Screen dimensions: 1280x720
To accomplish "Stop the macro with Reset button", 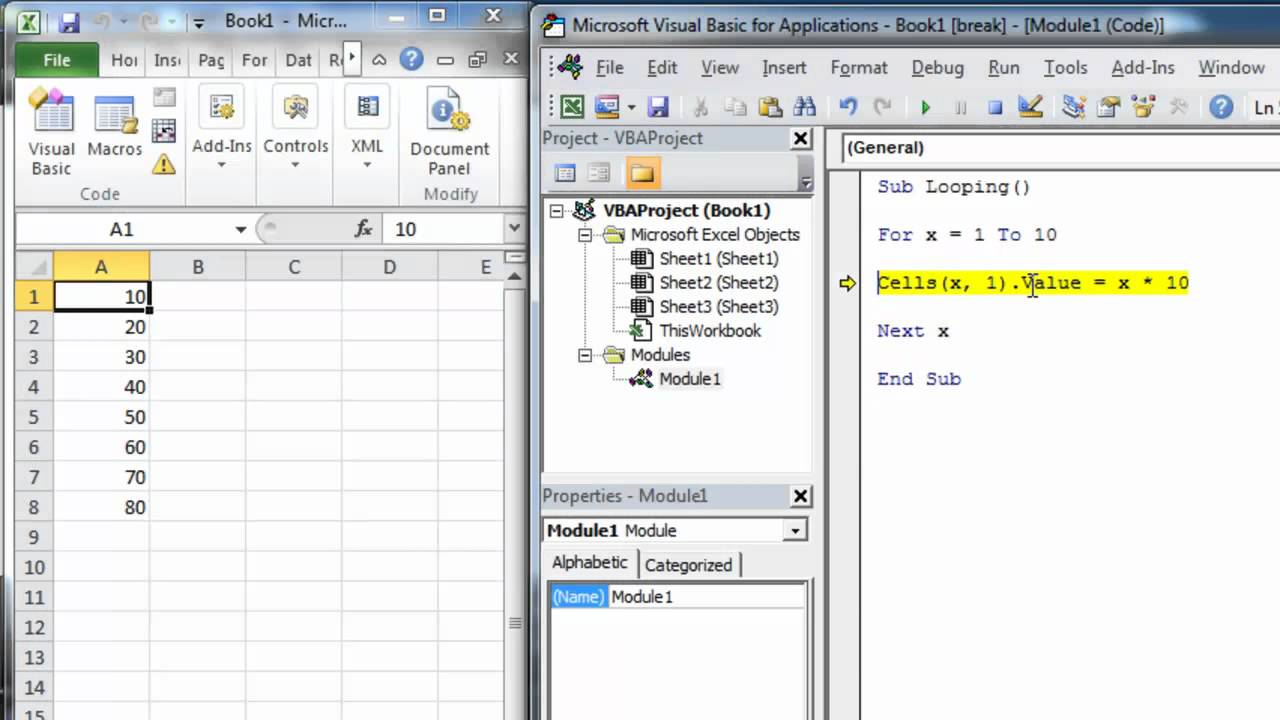I will [x=995, y=106].
